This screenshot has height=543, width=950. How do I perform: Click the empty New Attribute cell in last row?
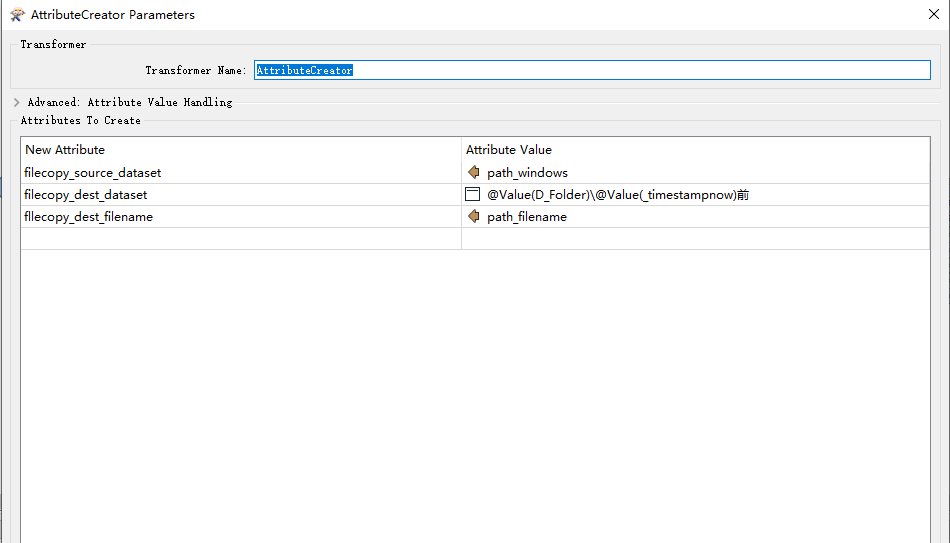241,238
